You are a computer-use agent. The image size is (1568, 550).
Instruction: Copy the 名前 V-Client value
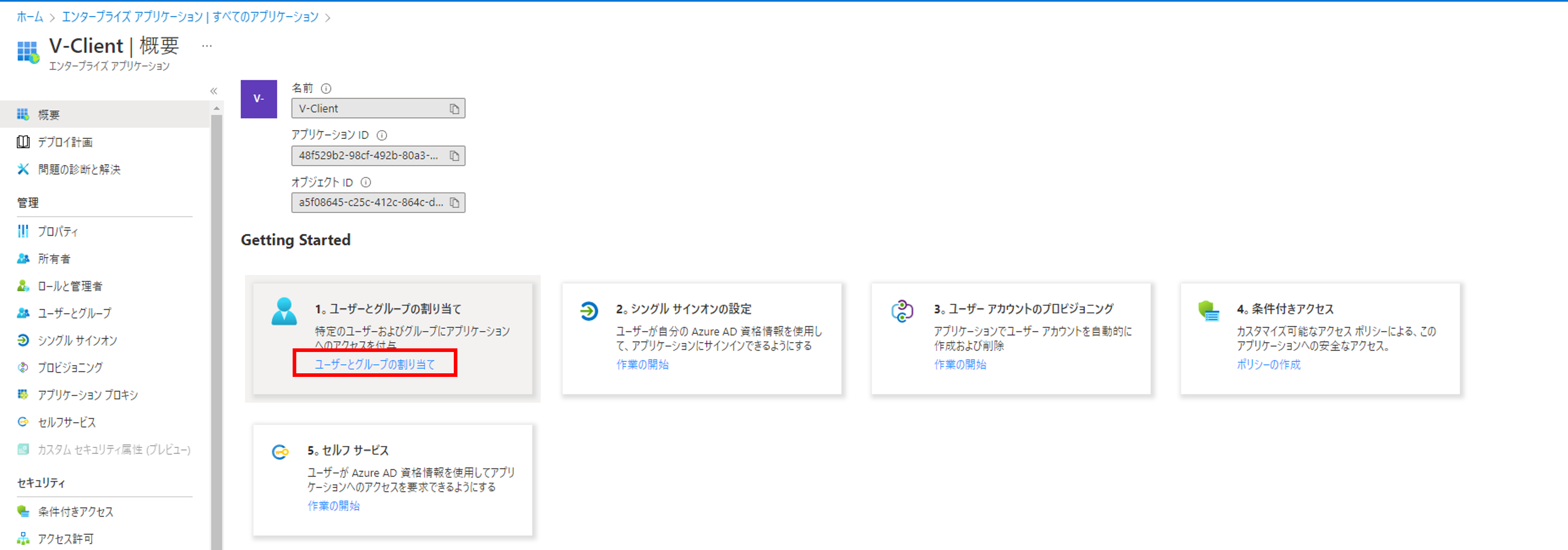[454, 108]
